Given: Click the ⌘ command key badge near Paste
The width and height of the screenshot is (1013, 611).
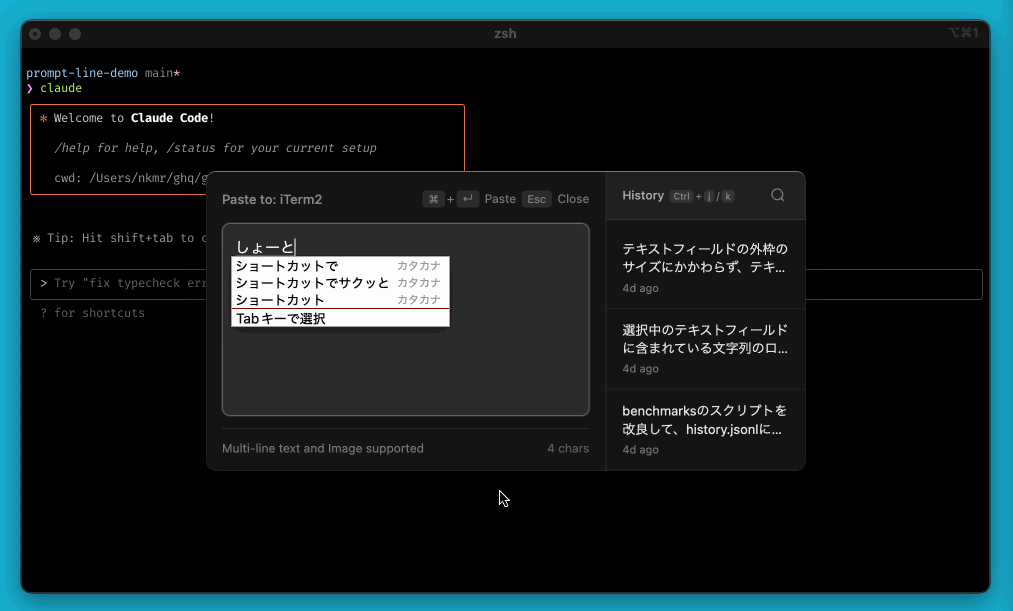Looking at the screenshot, I should click(432, 198).
